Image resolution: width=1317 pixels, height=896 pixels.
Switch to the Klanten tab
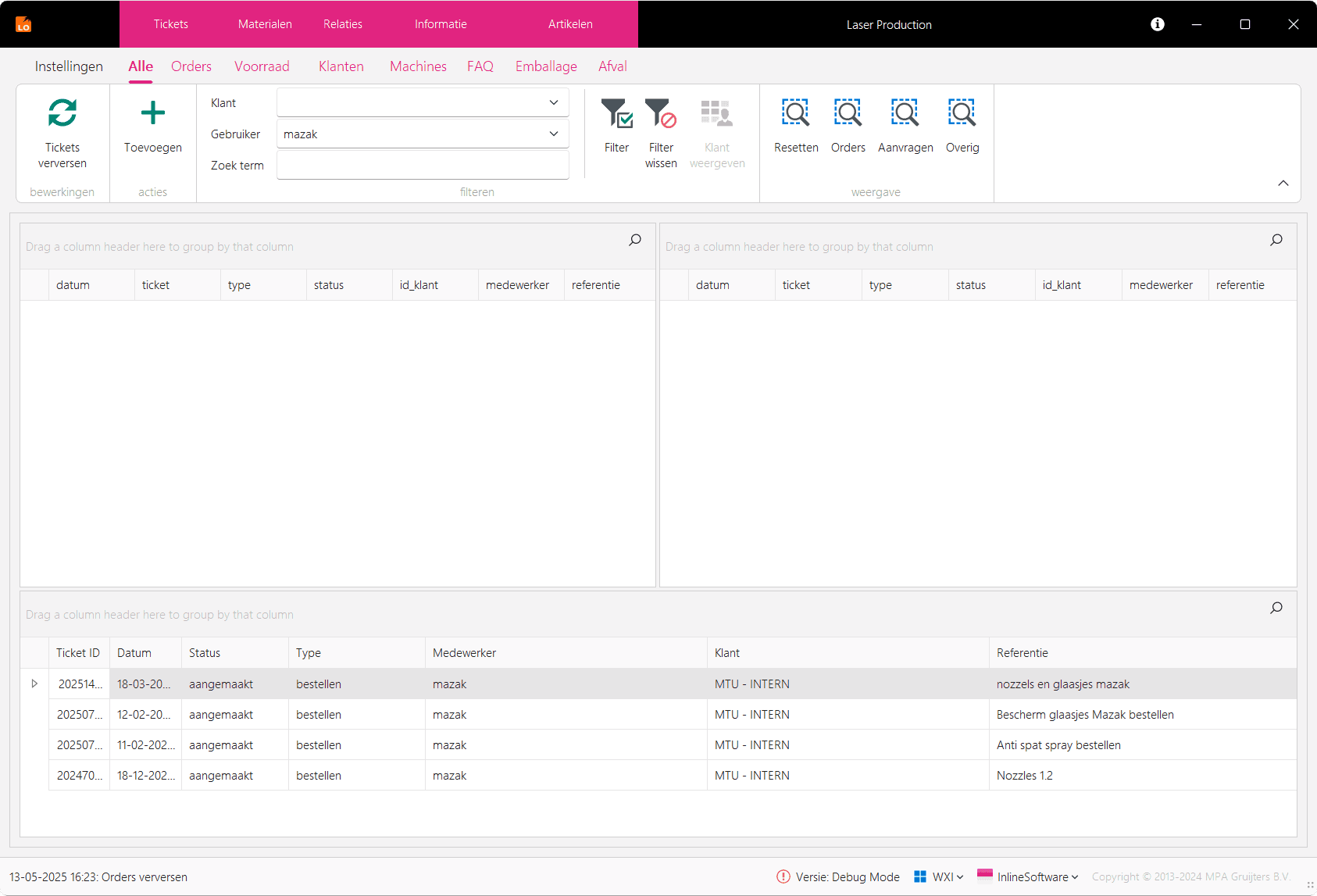tap(341, 66)
